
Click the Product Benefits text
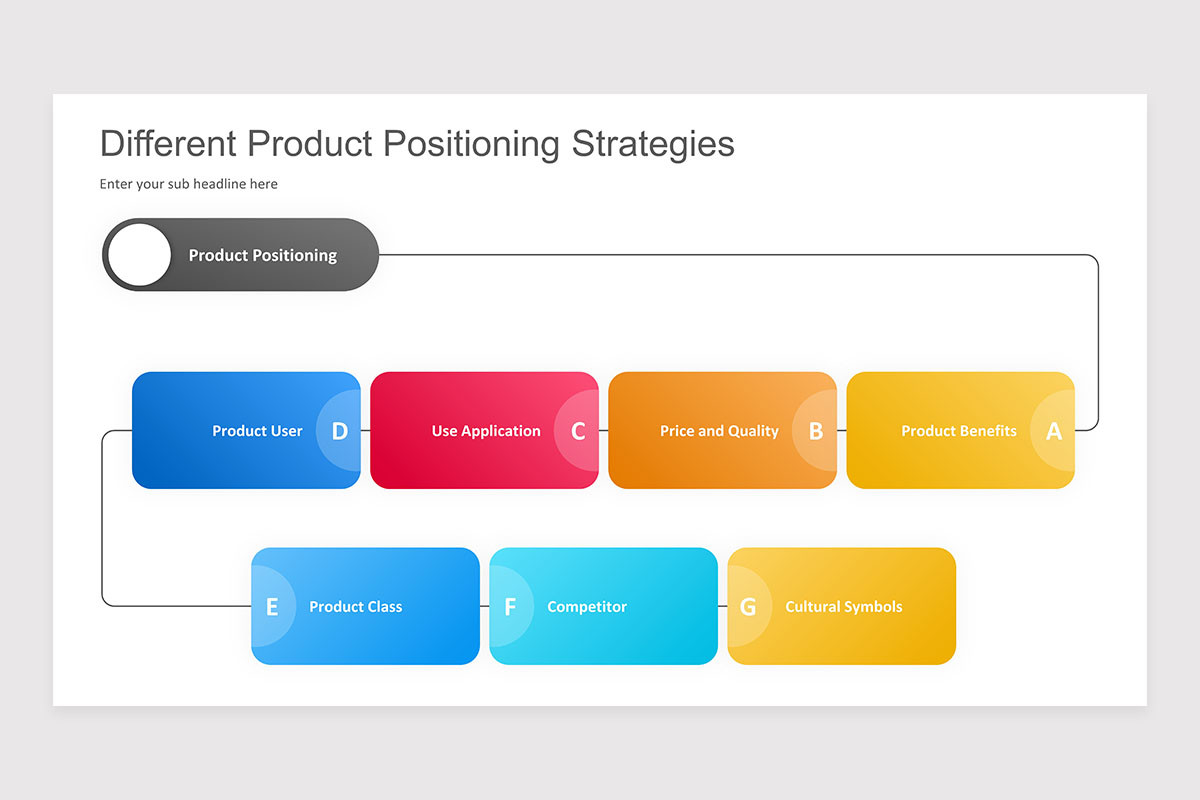pos(959,431)
